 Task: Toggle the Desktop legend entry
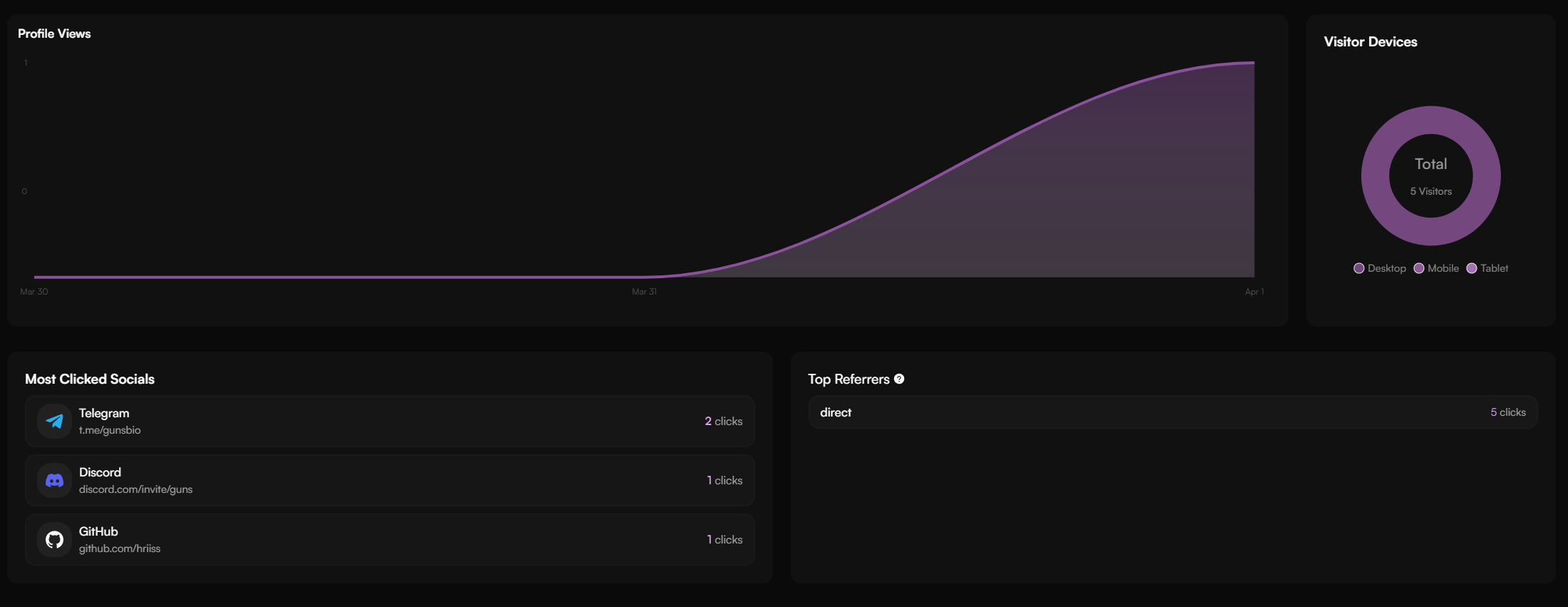point(1380,268)
